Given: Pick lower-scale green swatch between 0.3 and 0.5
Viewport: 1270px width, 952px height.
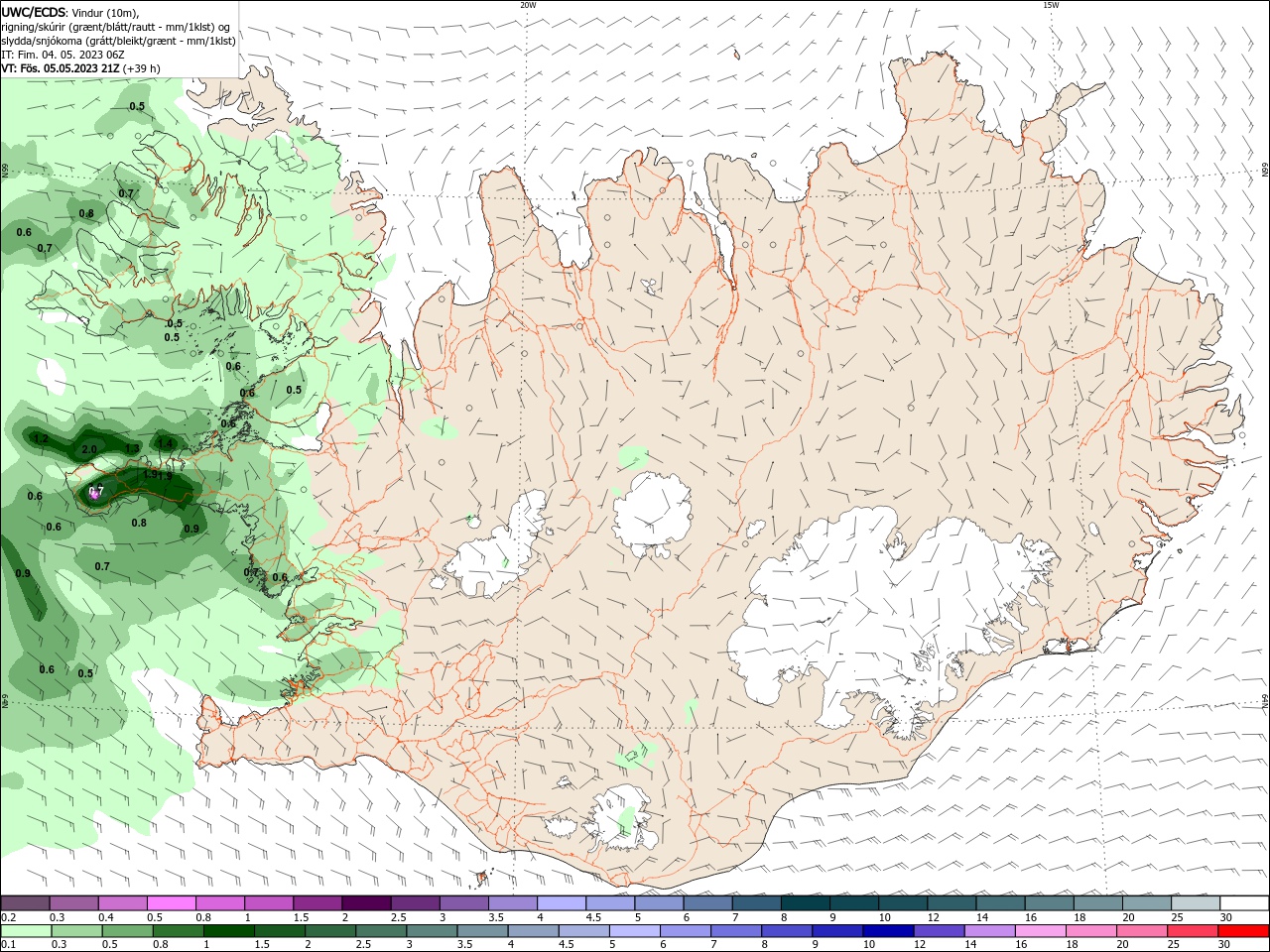Looking at the screenshot, I should 76,931.
